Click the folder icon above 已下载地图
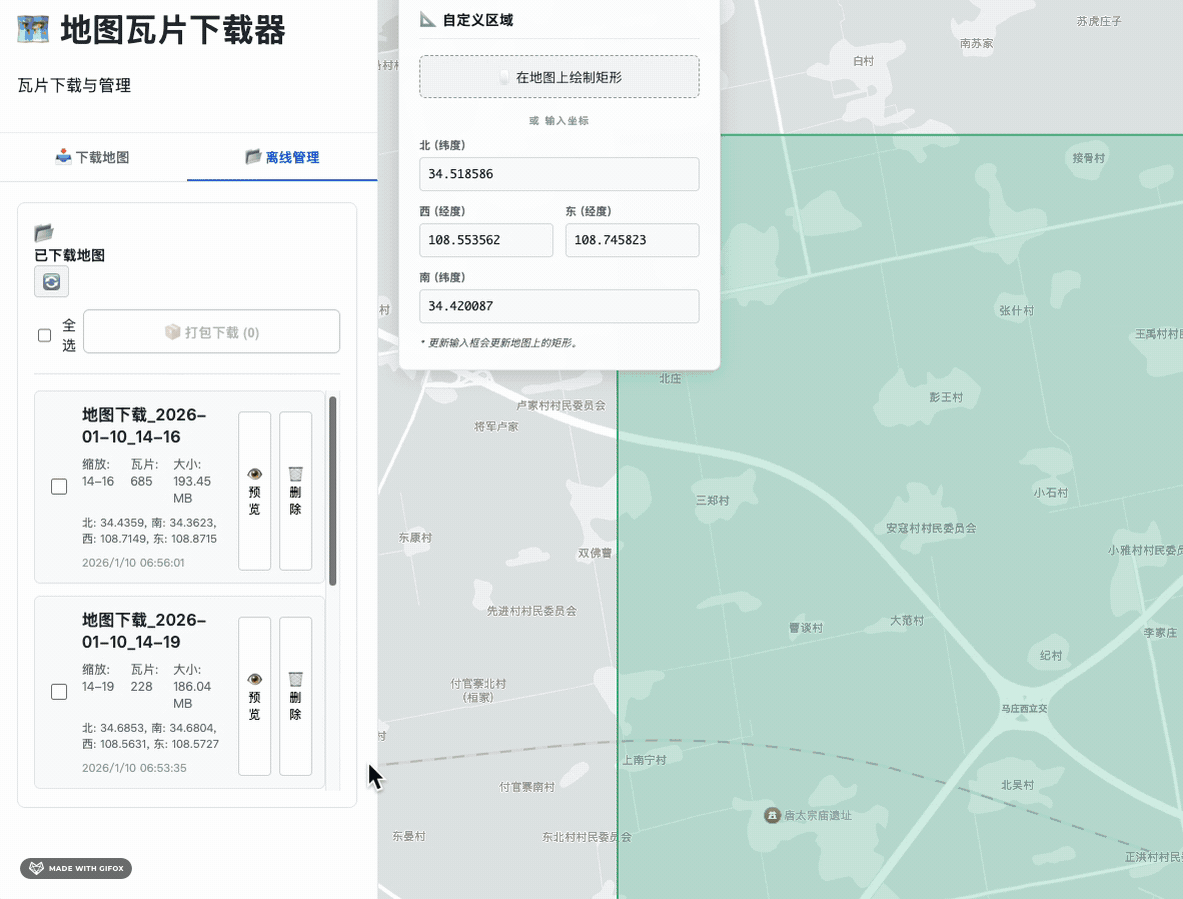This screenshot has width=1183, height=899. [44, 232]
